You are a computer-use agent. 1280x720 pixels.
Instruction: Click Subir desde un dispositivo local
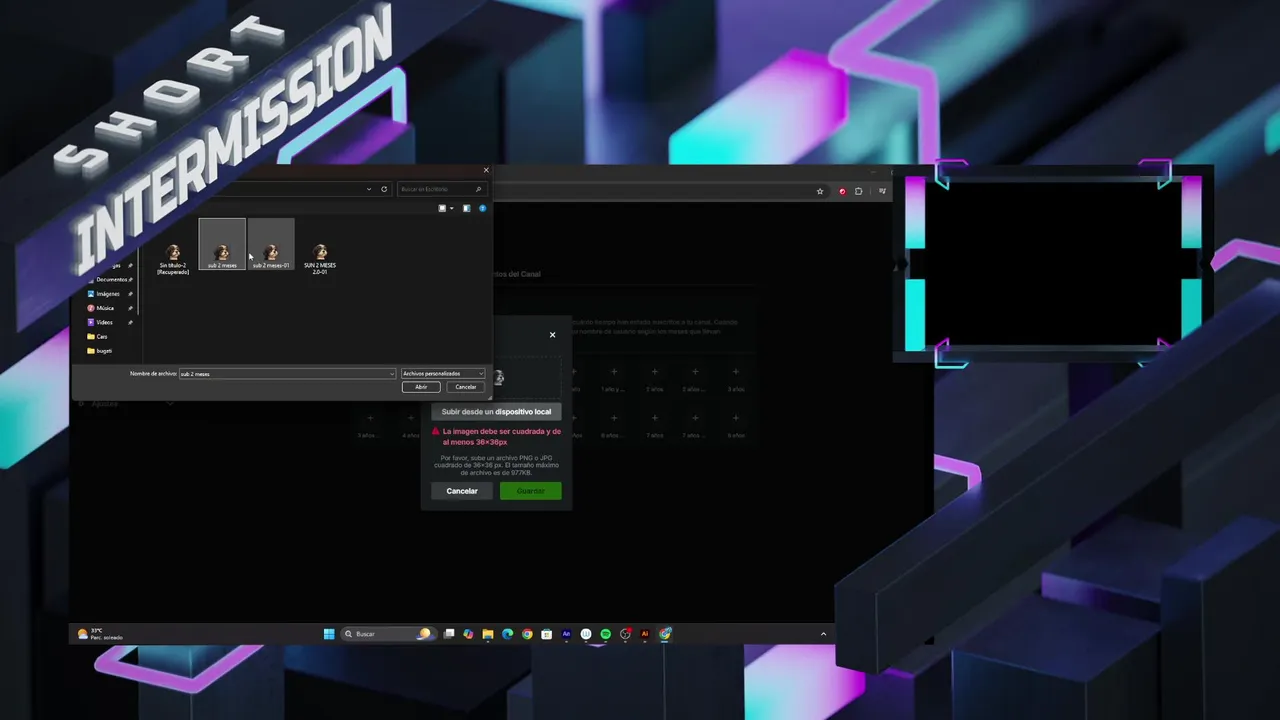coord(496,412)
